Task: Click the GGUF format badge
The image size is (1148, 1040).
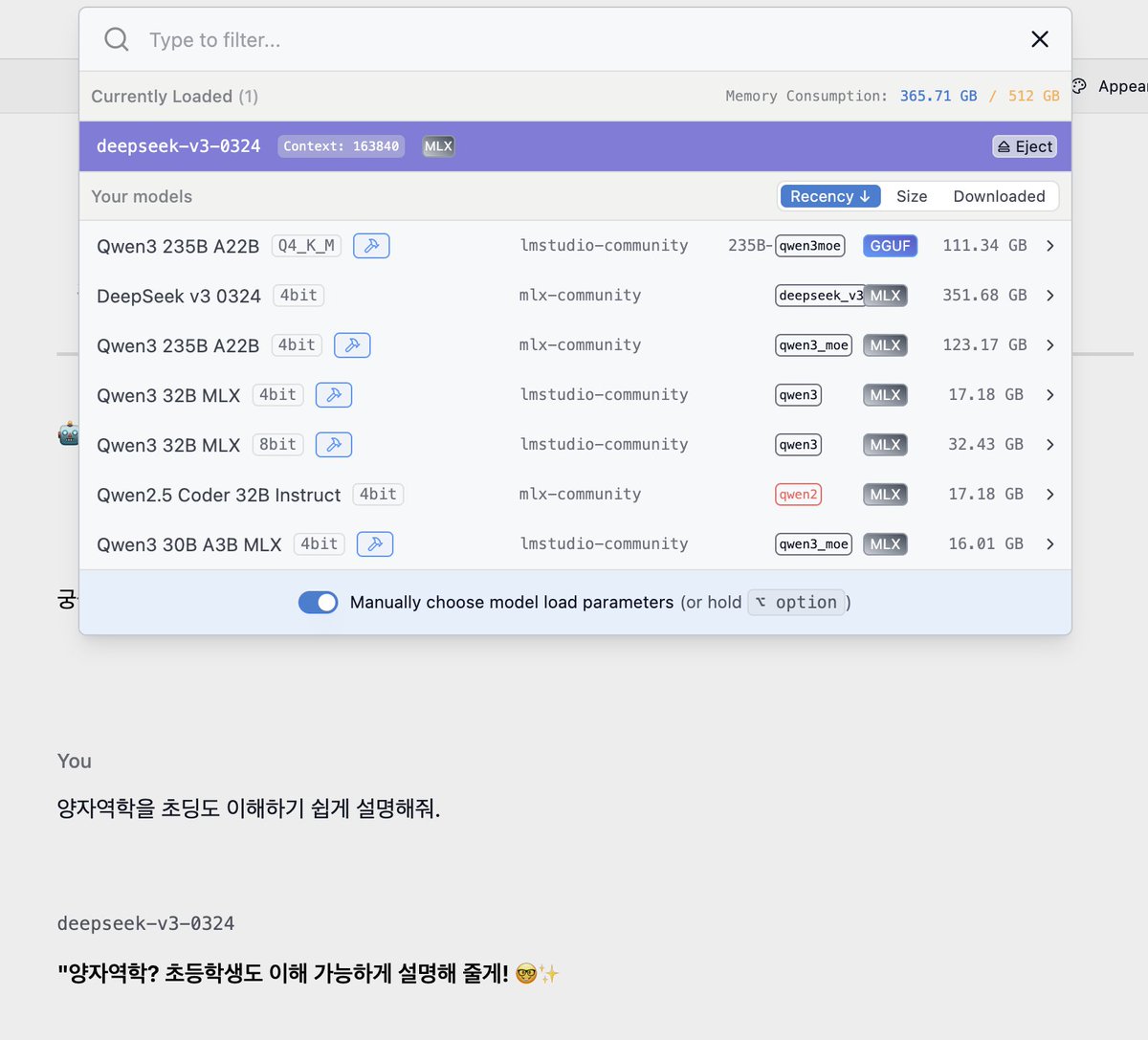Action: pos(890,246)
